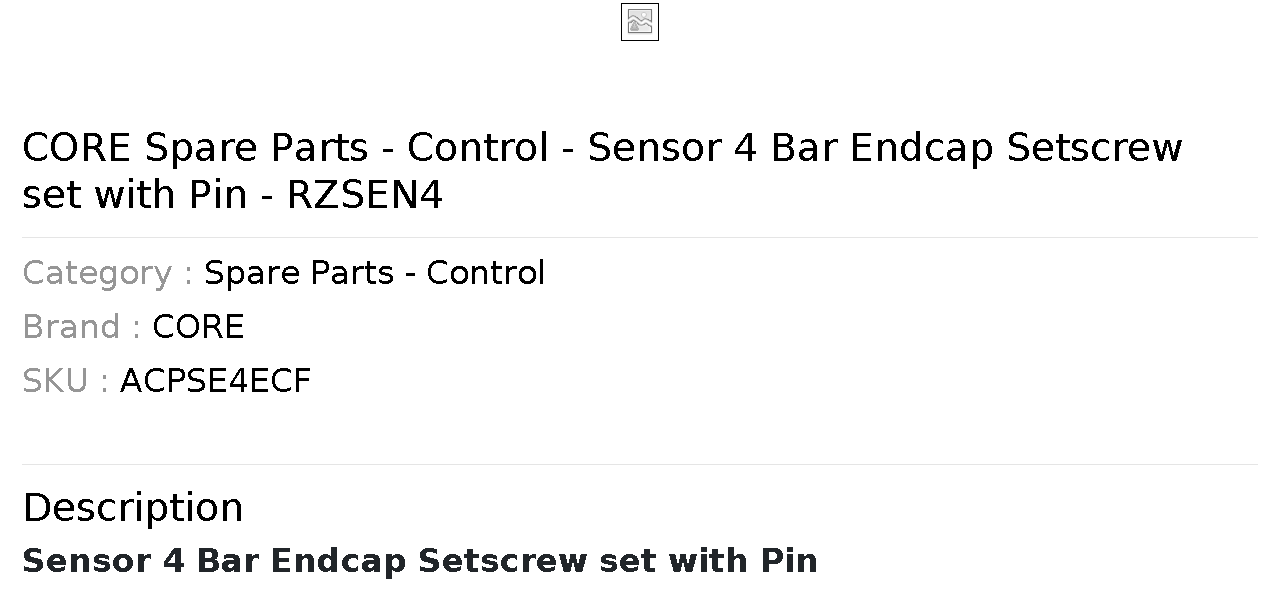
Task: Click the divider line above Description heading
Action: 640,464
